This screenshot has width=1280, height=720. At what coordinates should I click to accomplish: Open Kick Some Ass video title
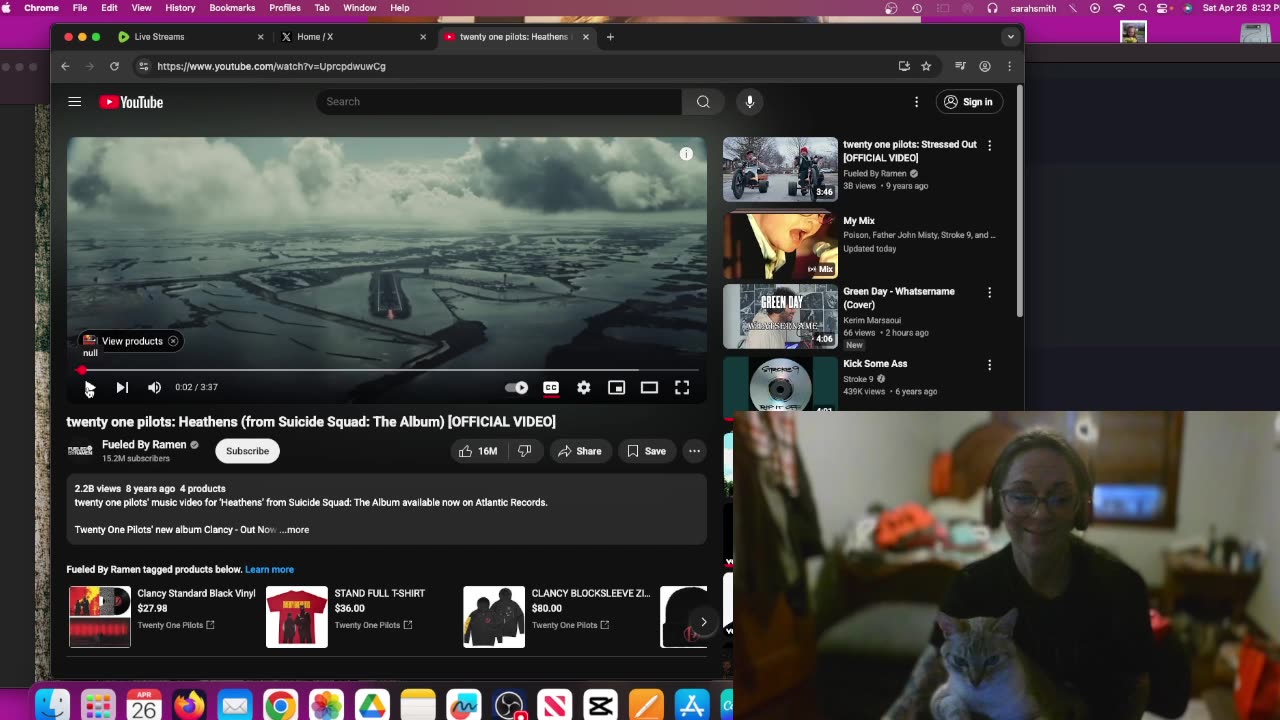[x=875, y=364]
